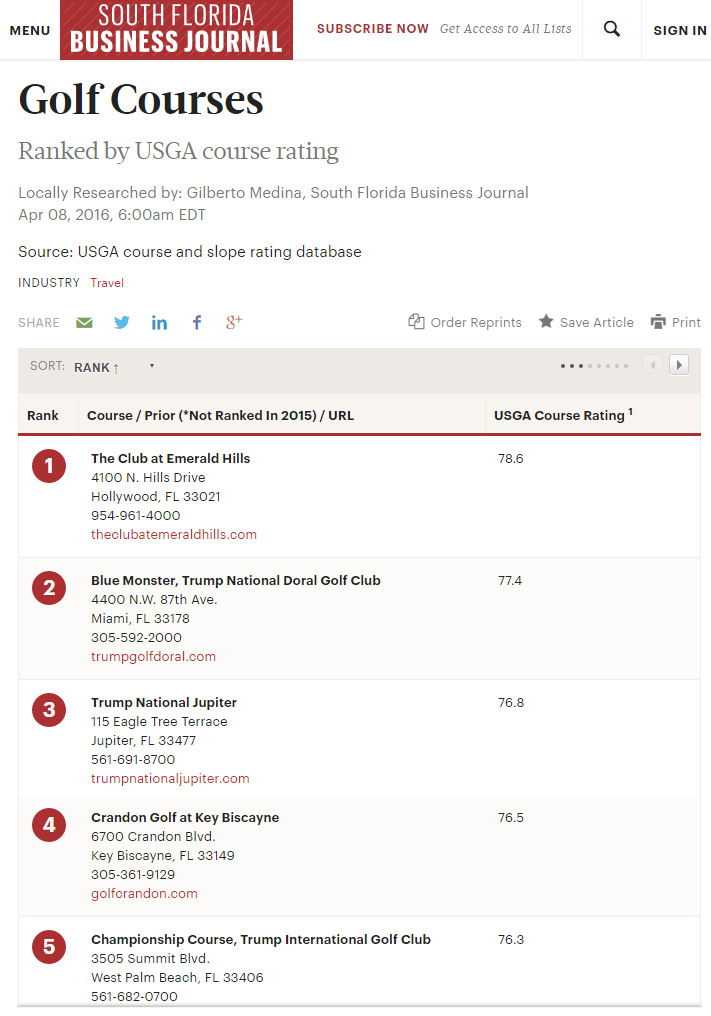This screenshot has width=711, height=1016.
Task: Sort by the Rank column header
Action: 43,415
